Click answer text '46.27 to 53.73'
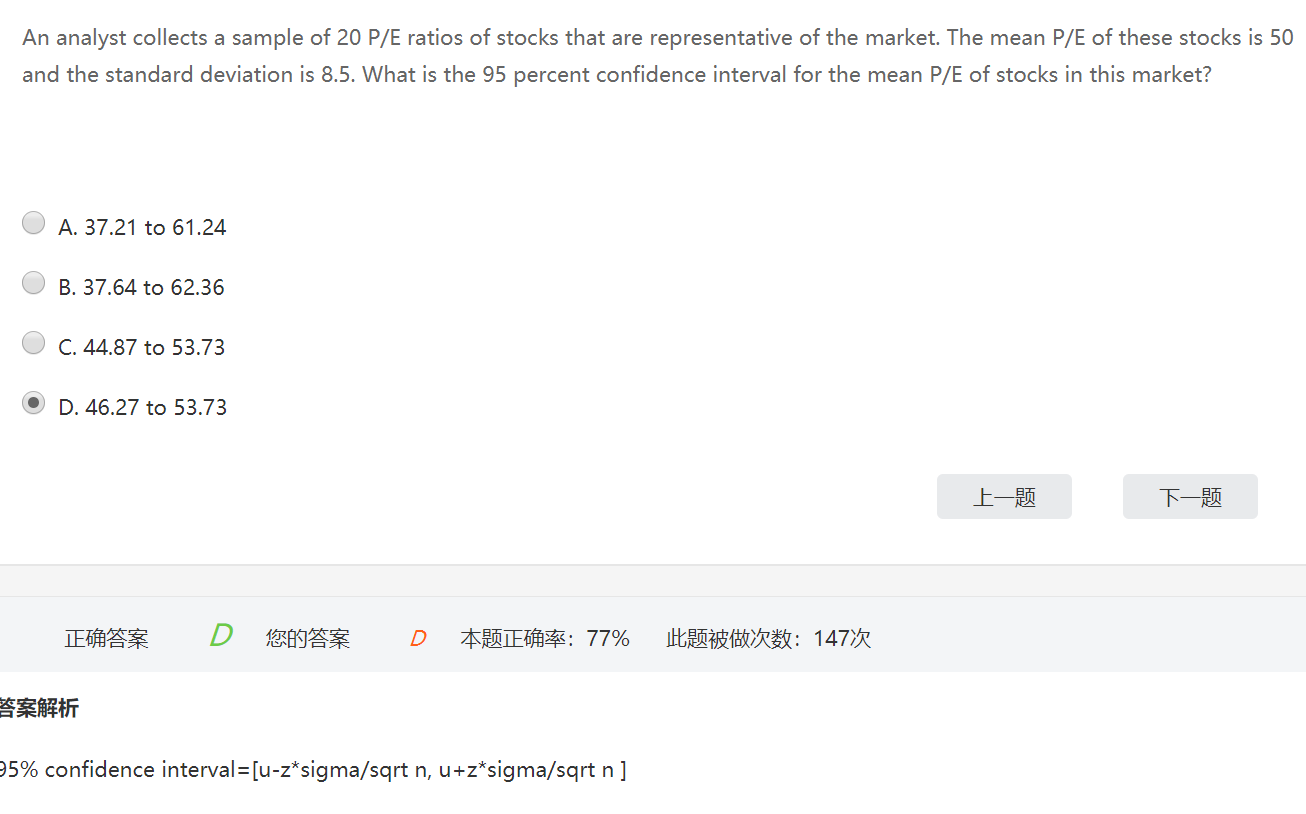 pyautogui.click(x=155, y=408)
